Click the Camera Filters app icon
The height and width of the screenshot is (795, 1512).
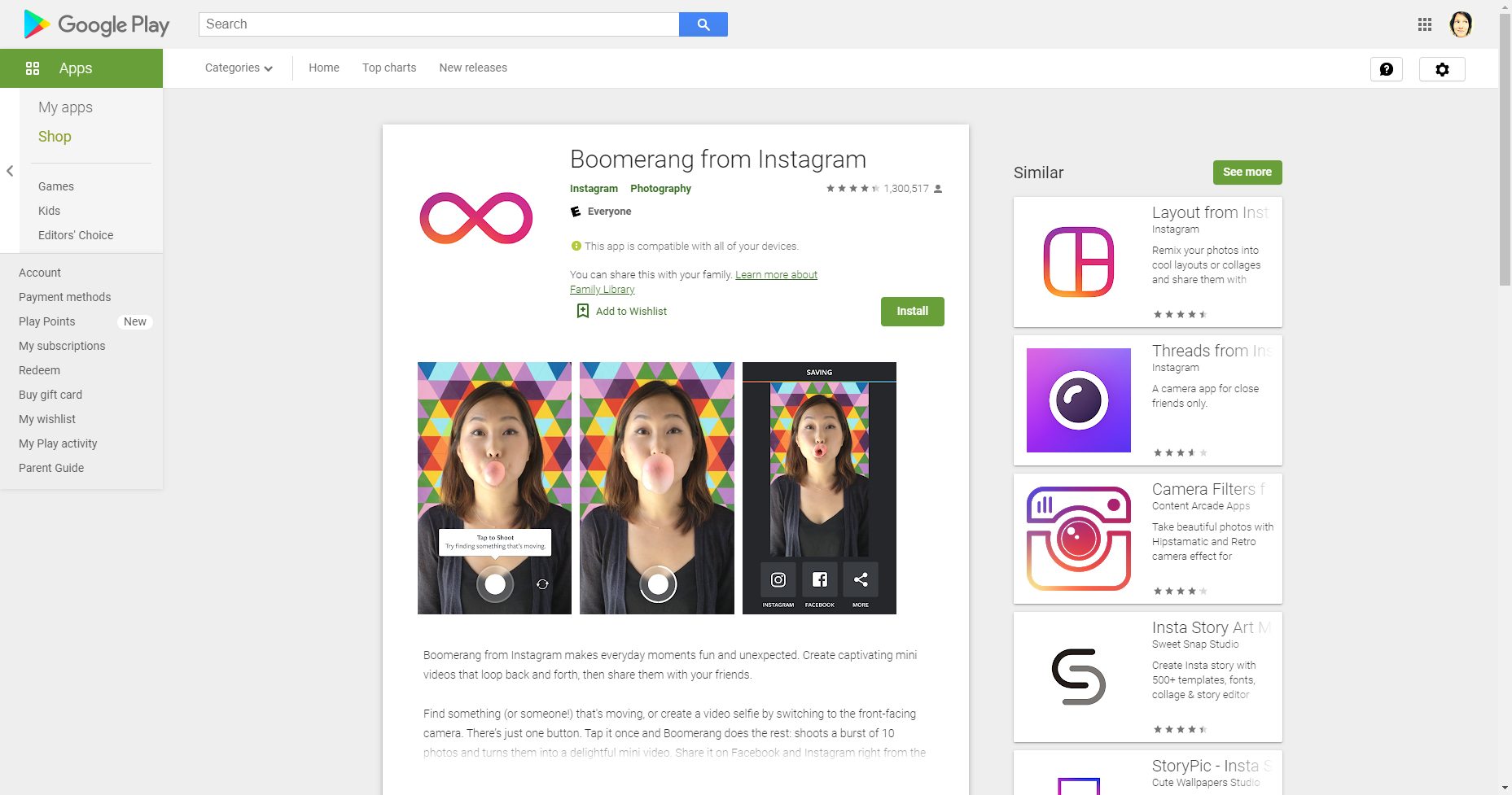click(x=1079, y=539)
